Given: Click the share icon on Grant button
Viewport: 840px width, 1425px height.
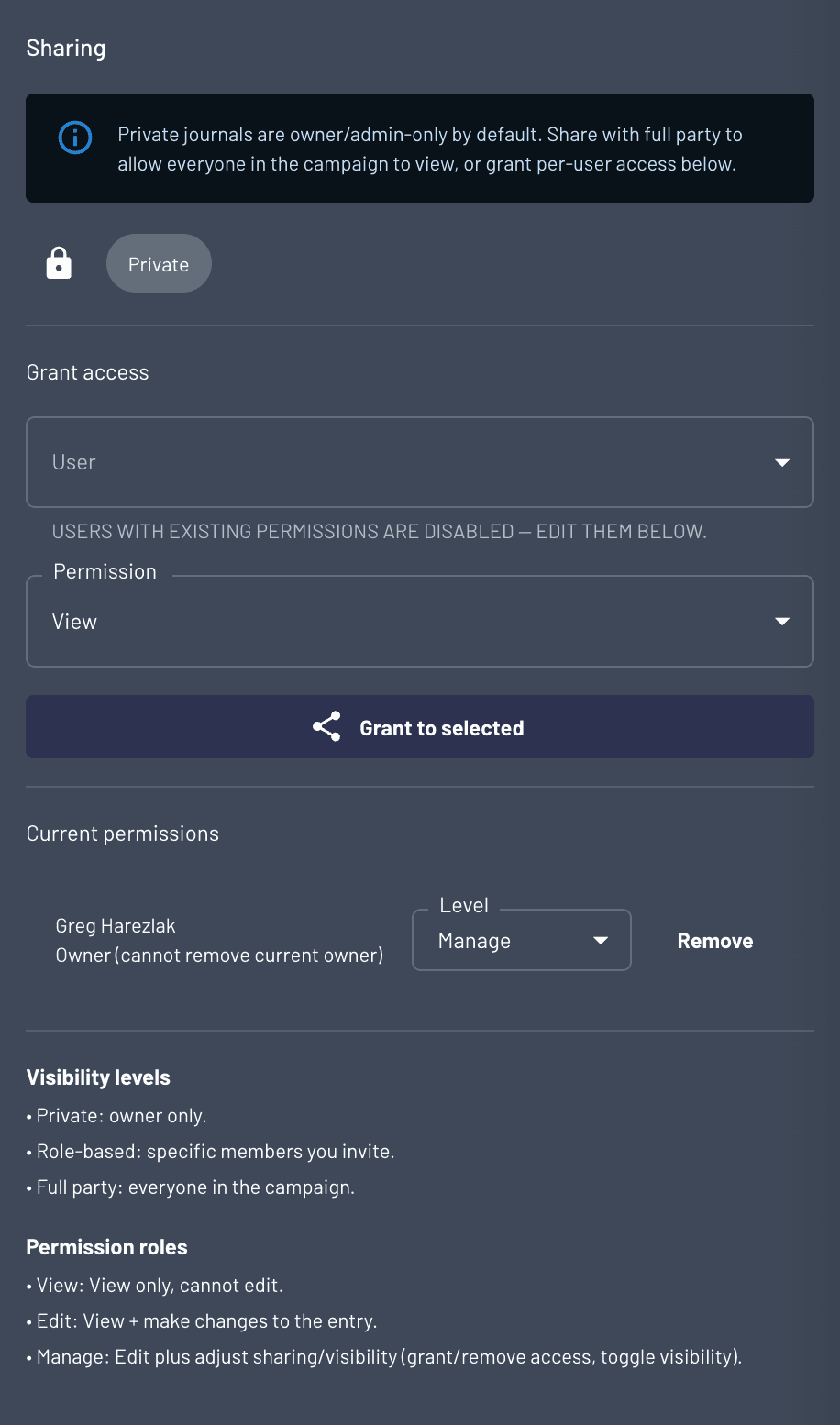Looking at the screenshot, I should [326, 727].
